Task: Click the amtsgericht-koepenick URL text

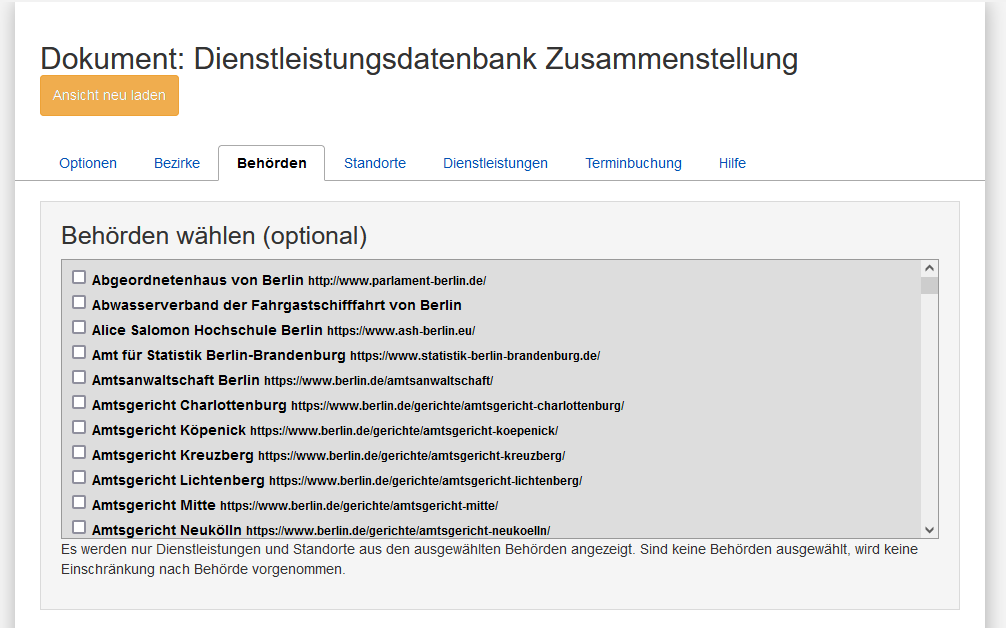Action: (404, 431)
